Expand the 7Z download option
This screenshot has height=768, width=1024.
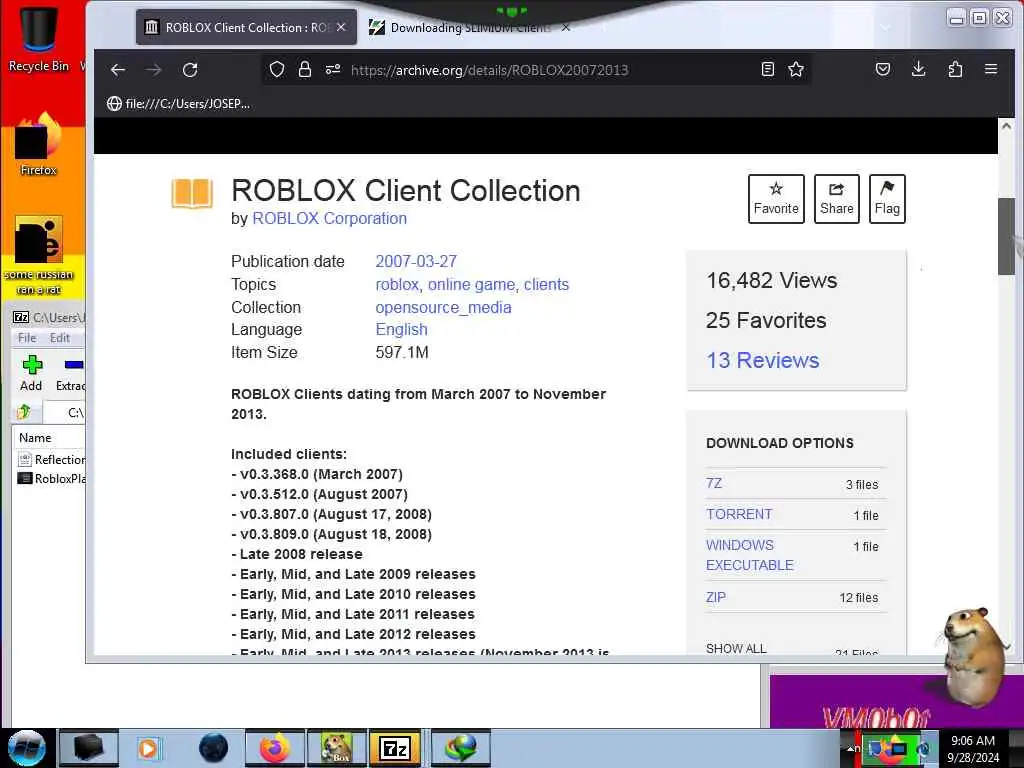(714, 483)
